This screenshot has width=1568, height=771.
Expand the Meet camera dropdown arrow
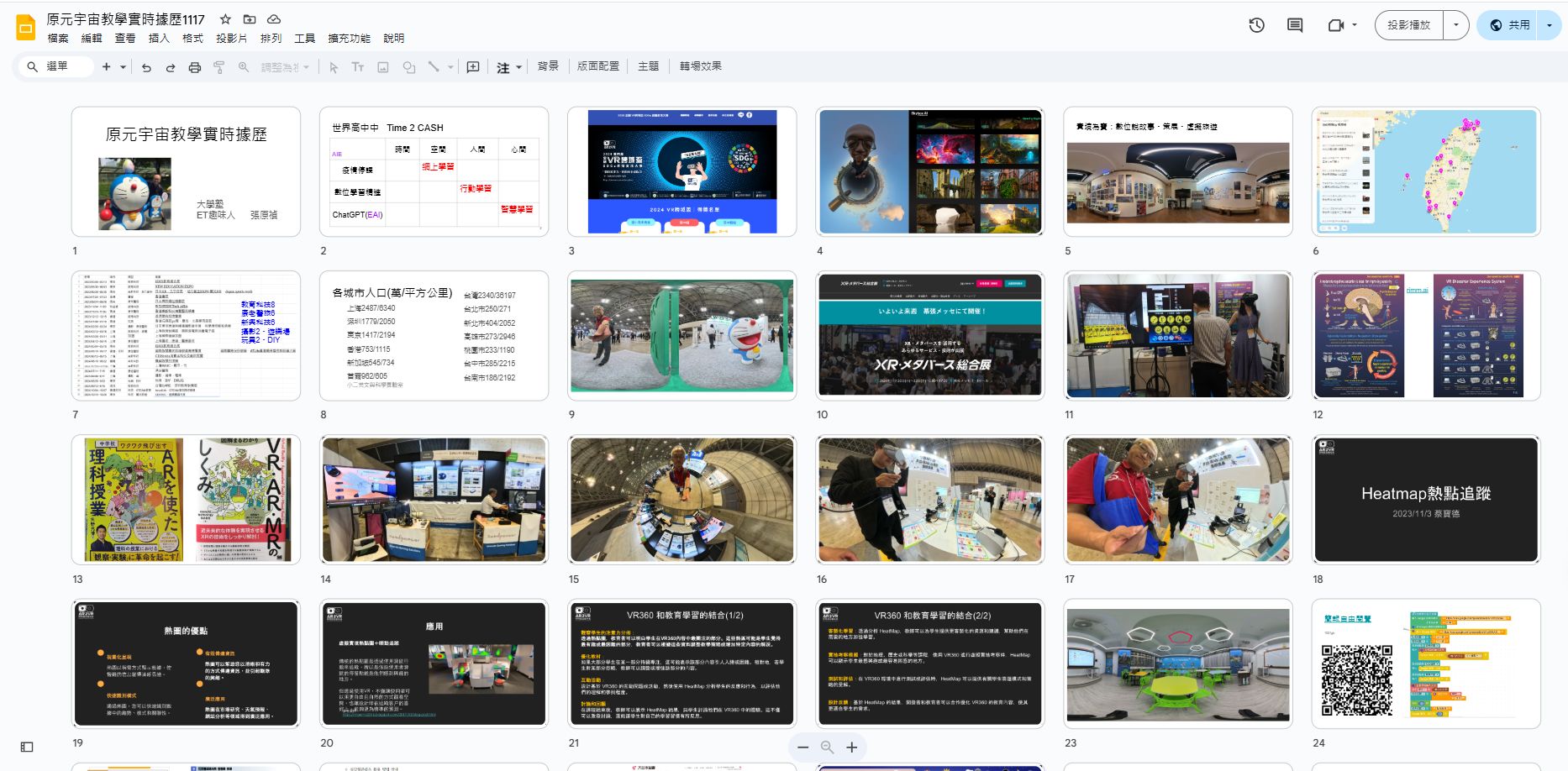point(1355,25)
